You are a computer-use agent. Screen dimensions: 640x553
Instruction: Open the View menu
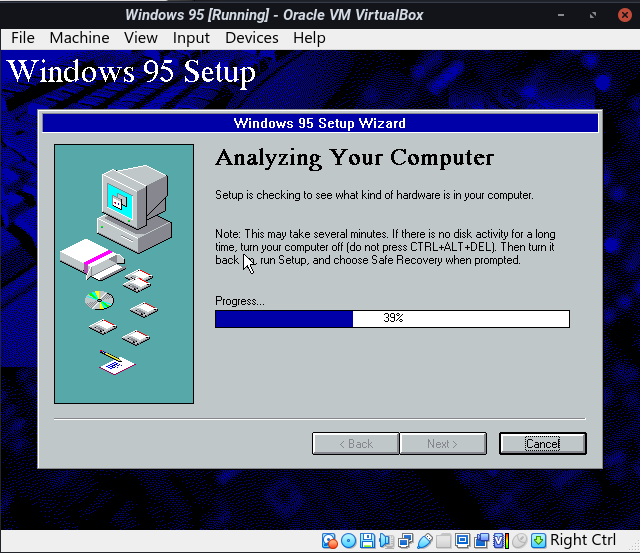[141, 38]
